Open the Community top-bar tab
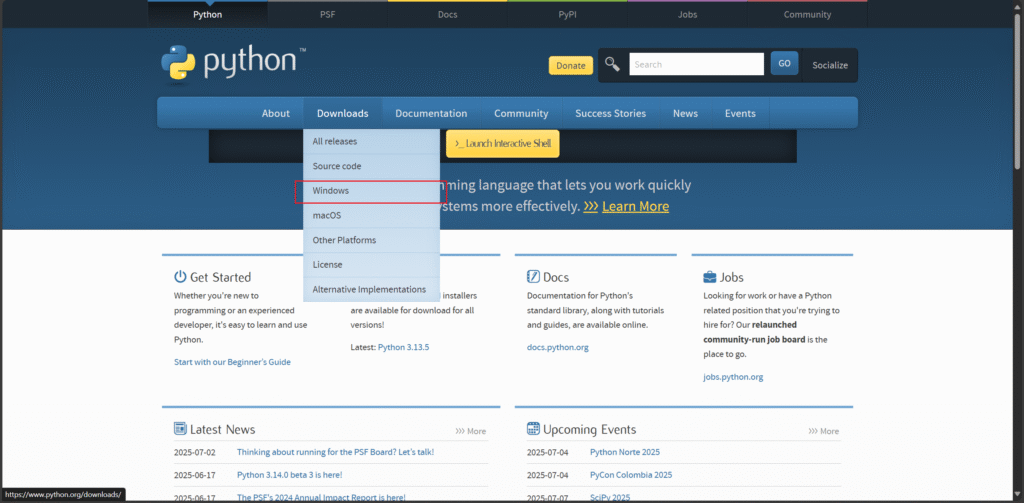This screenshot has width=1024, height=503. click(807, 14)
